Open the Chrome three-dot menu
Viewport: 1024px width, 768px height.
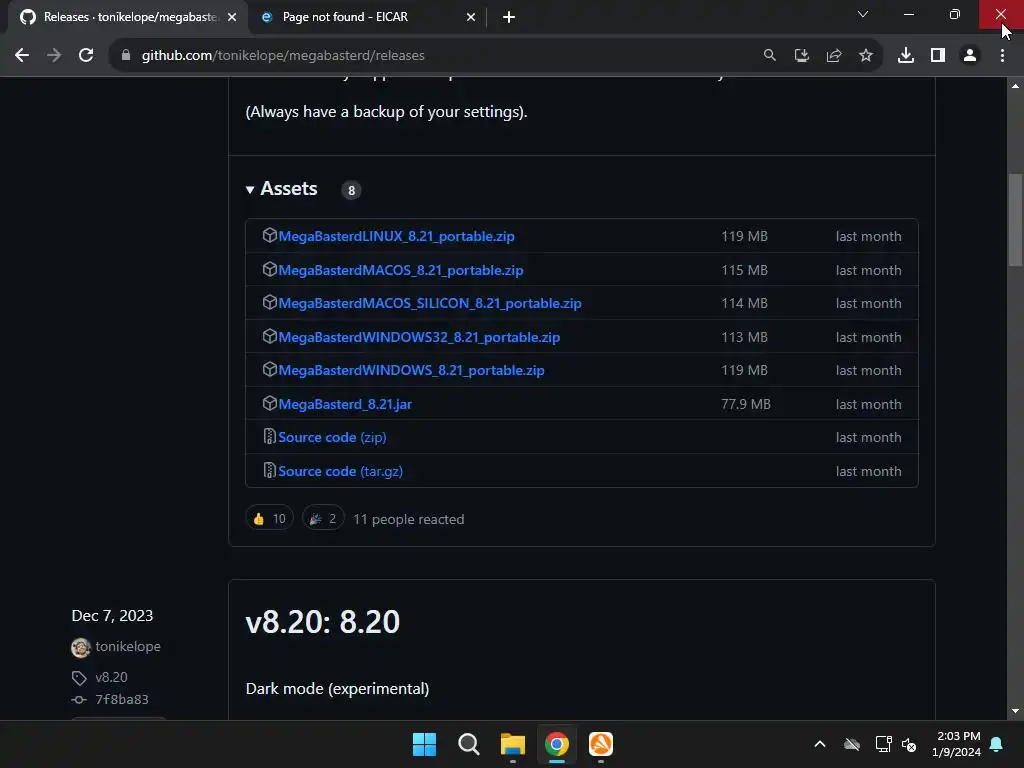(1002, 56)
